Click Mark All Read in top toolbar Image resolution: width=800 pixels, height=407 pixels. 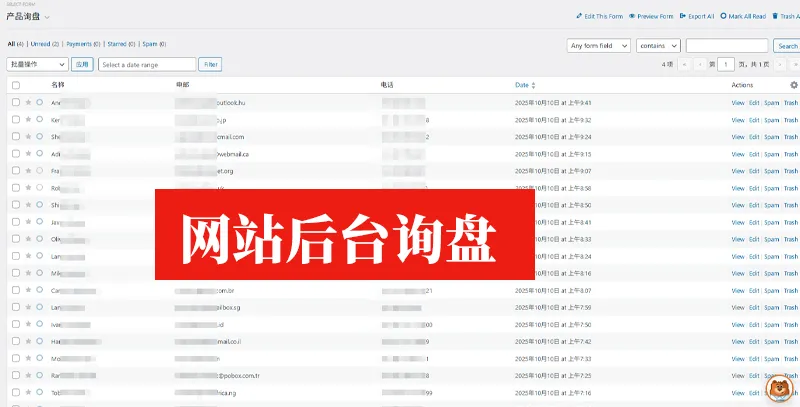(x=743, y=16)
